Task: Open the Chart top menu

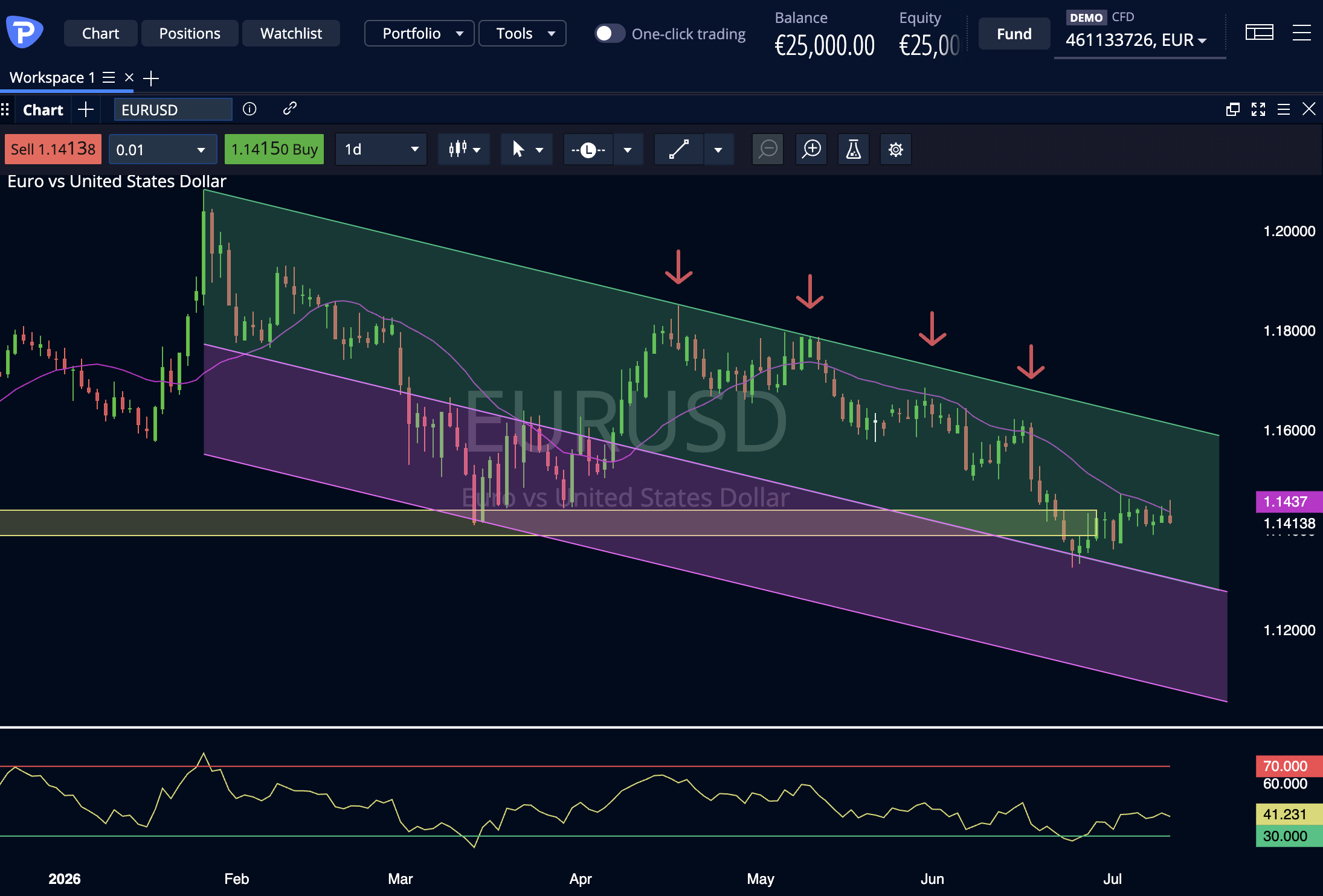Action: pos(100,33)
